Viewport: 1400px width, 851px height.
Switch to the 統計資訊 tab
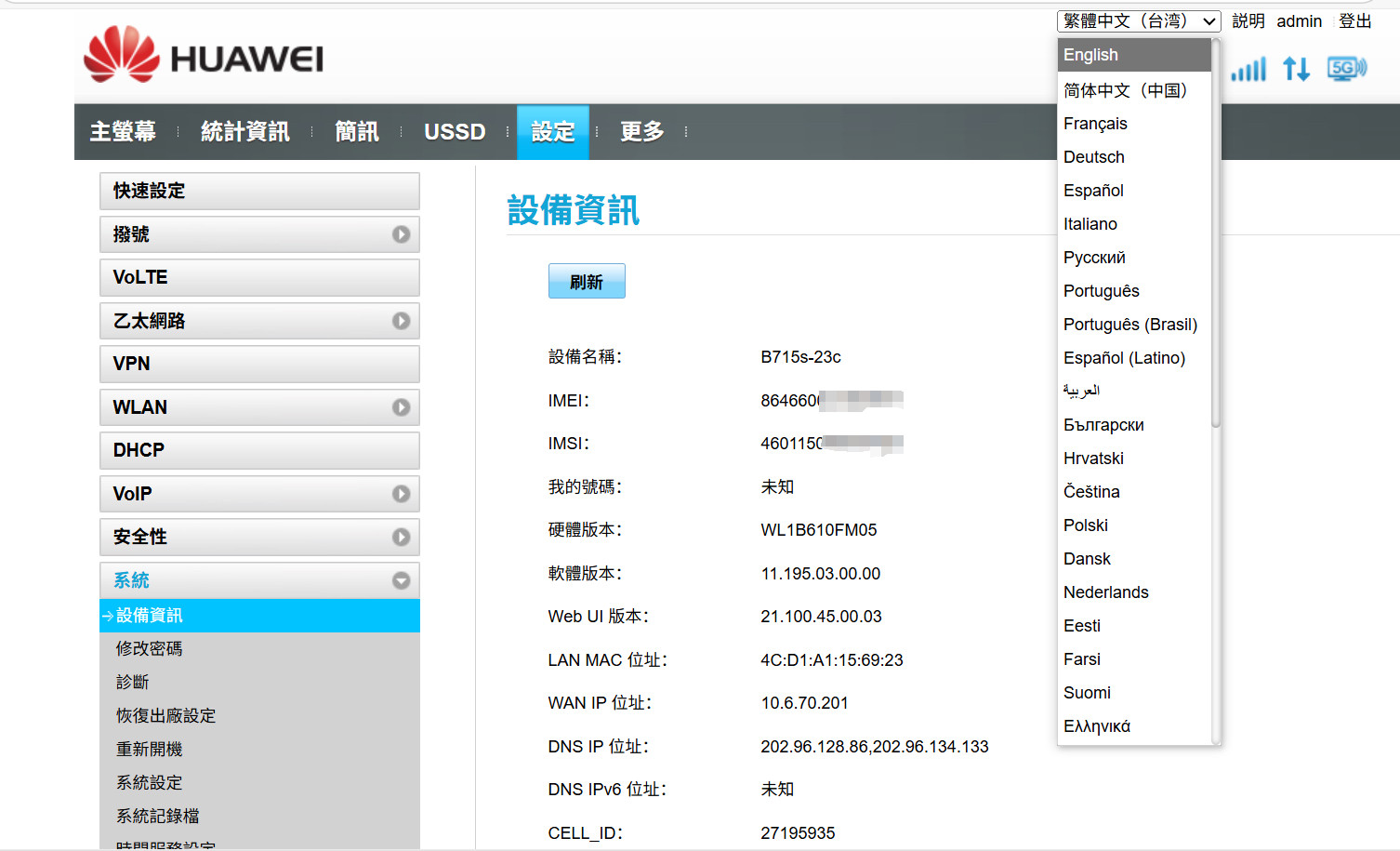tap(245, 132)
